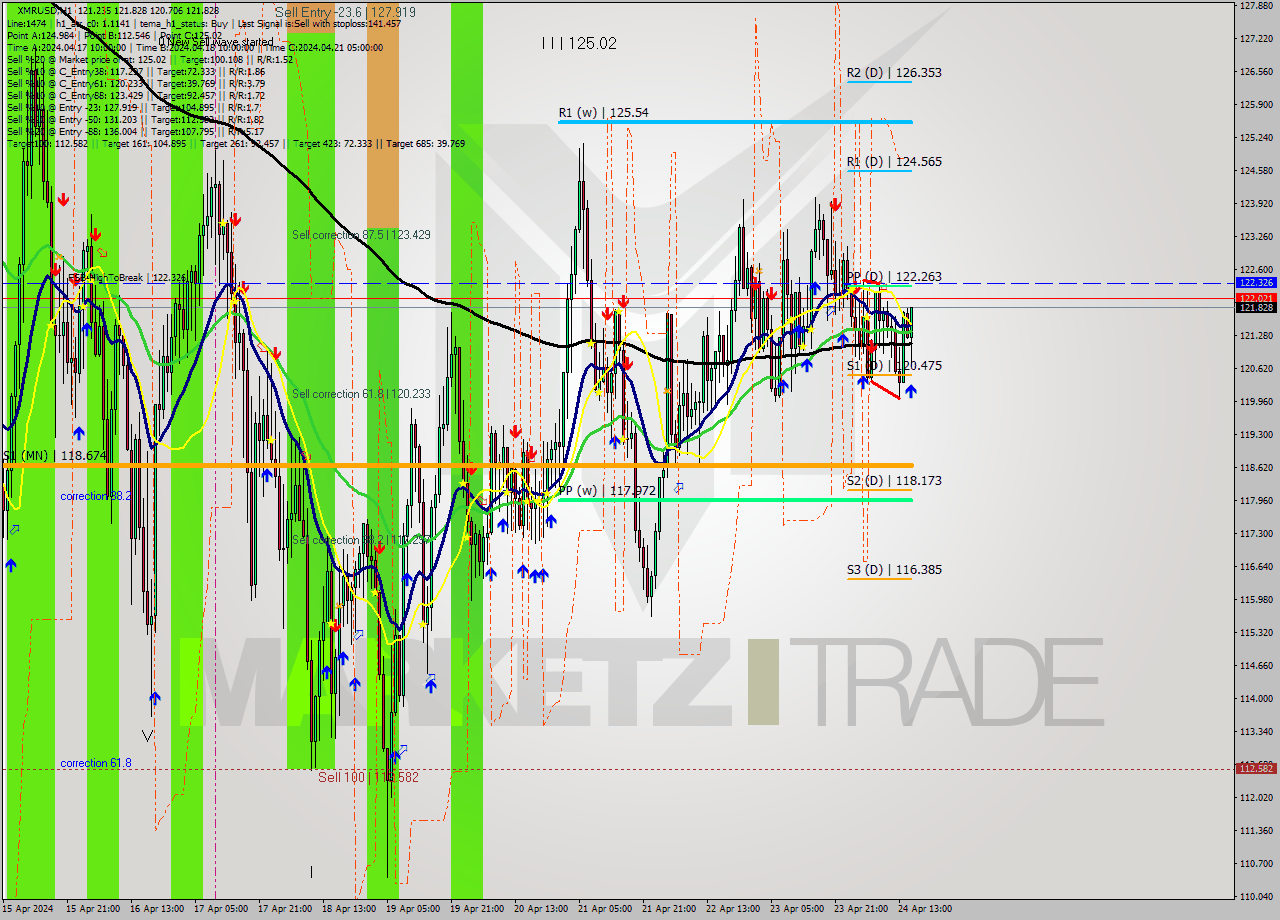Click the FSB-HighToBreak | 122.326 label
Viewport: 1280px width, 920px height.
[126, 277]
